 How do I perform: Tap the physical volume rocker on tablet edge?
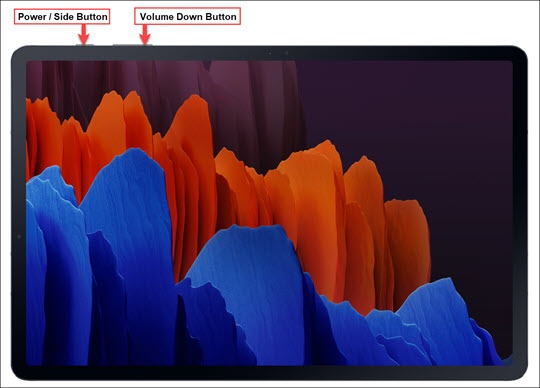(133, 44)
